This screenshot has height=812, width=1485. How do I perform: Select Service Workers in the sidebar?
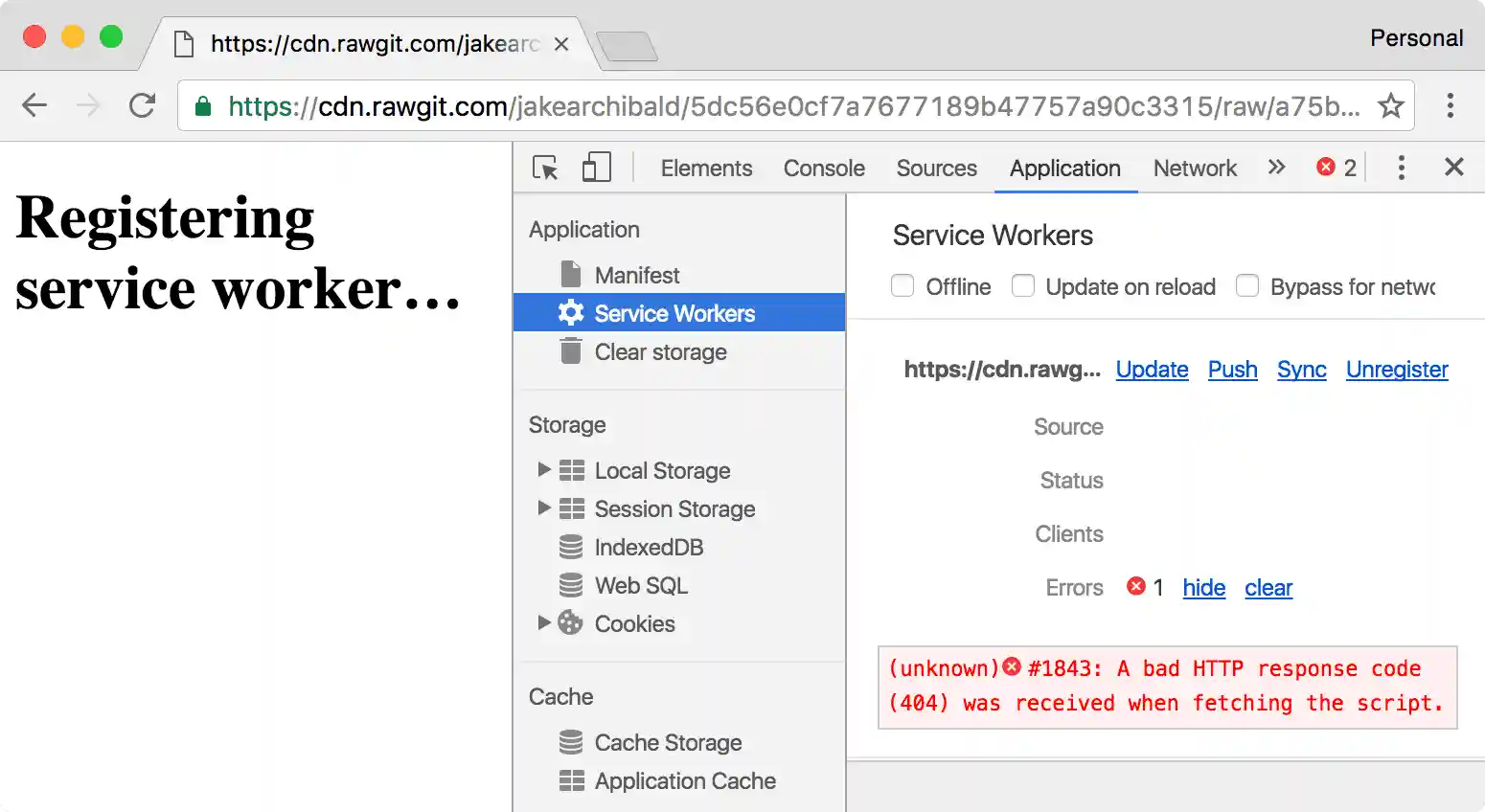[674, 313]
